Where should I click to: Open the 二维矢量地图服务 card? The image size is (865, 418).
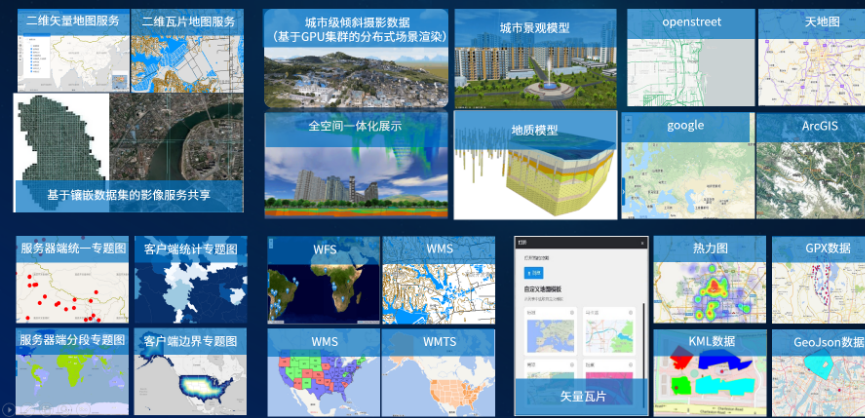point(74,50)
